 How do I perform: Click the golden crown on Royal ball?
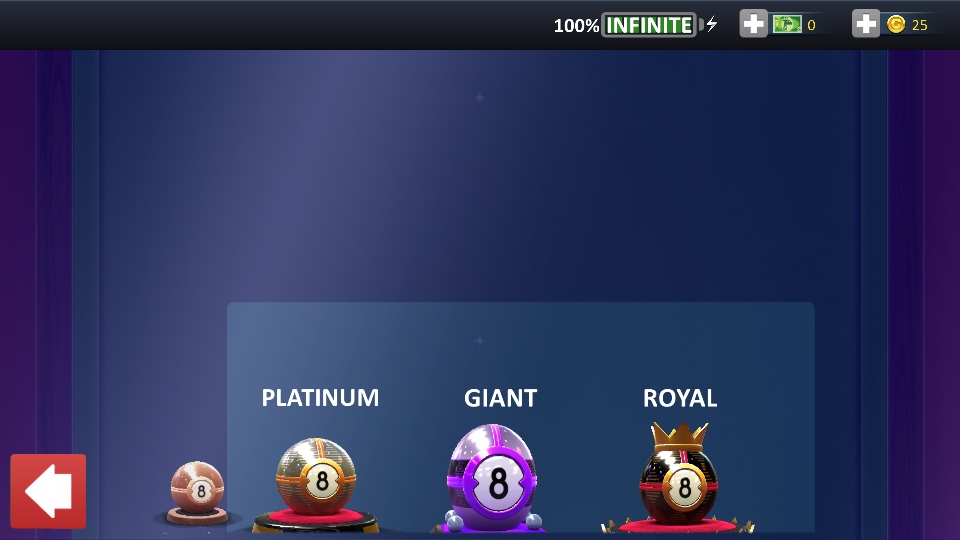tap(680, 435)
